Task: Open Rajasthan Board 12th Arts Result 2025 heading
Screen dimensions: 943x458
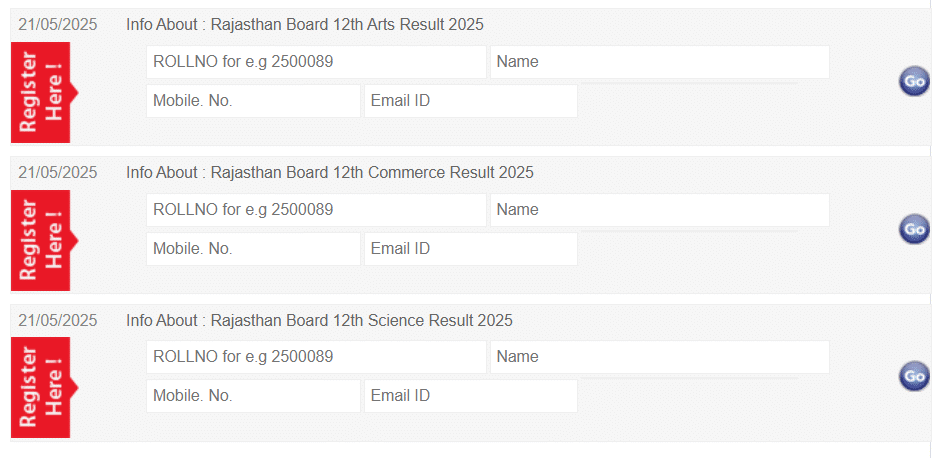Action: (x=347, y=25)
